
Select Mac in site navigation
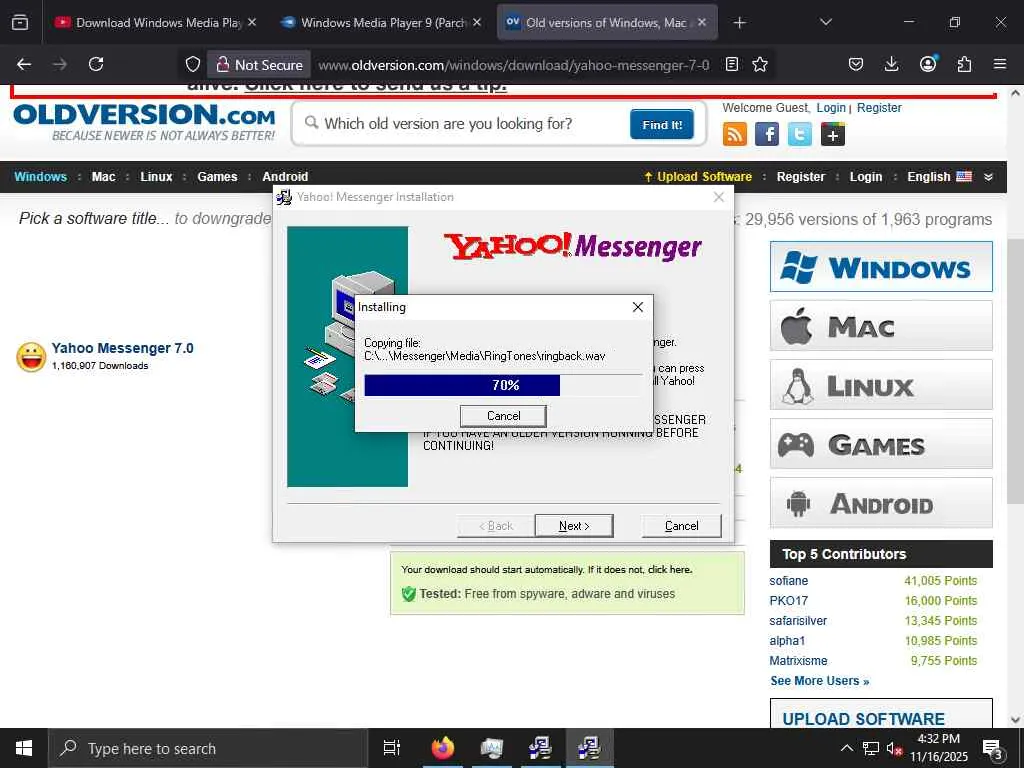[x=103, y=176]
